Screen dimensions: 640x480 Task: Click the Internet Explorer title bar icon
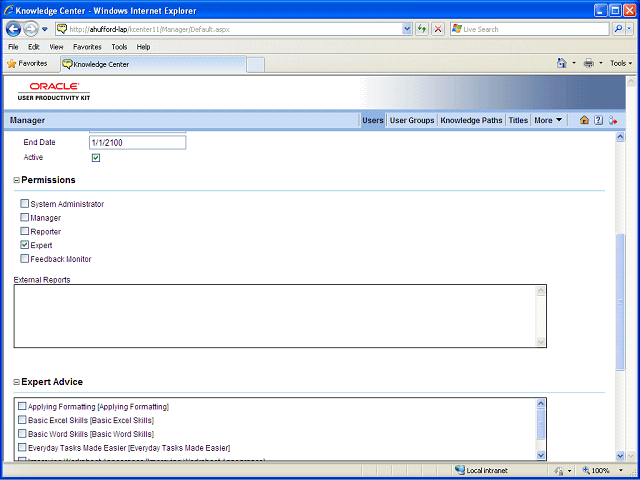(x=8, y=11)
